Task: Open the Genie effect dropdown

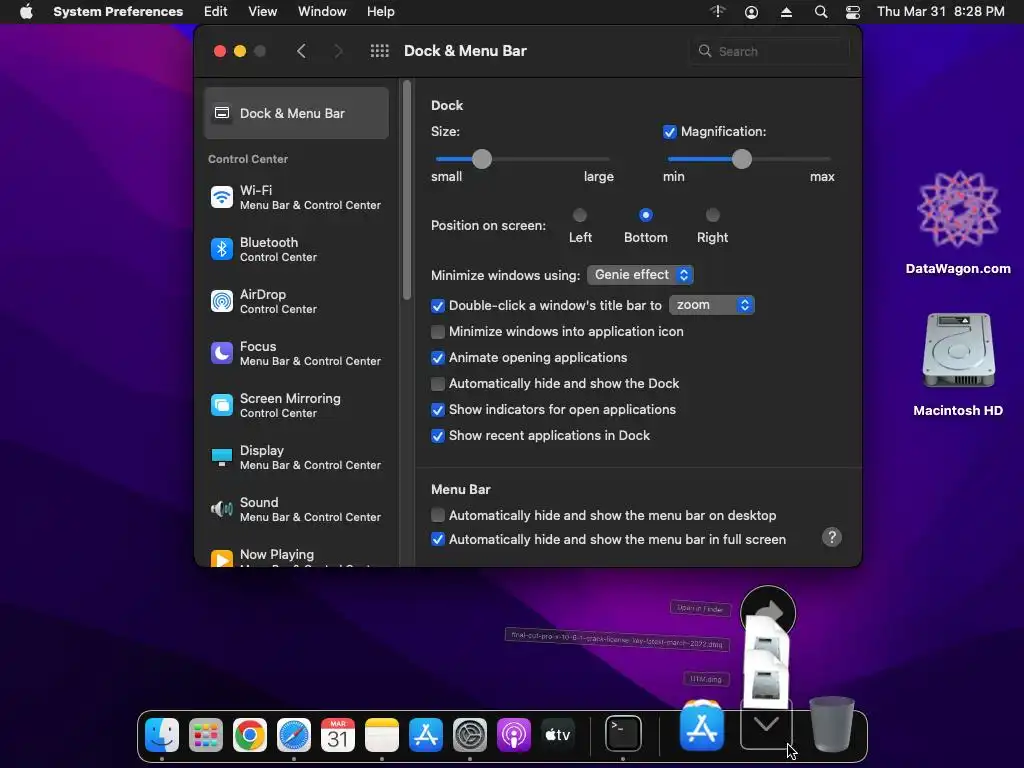Action: 640,275
